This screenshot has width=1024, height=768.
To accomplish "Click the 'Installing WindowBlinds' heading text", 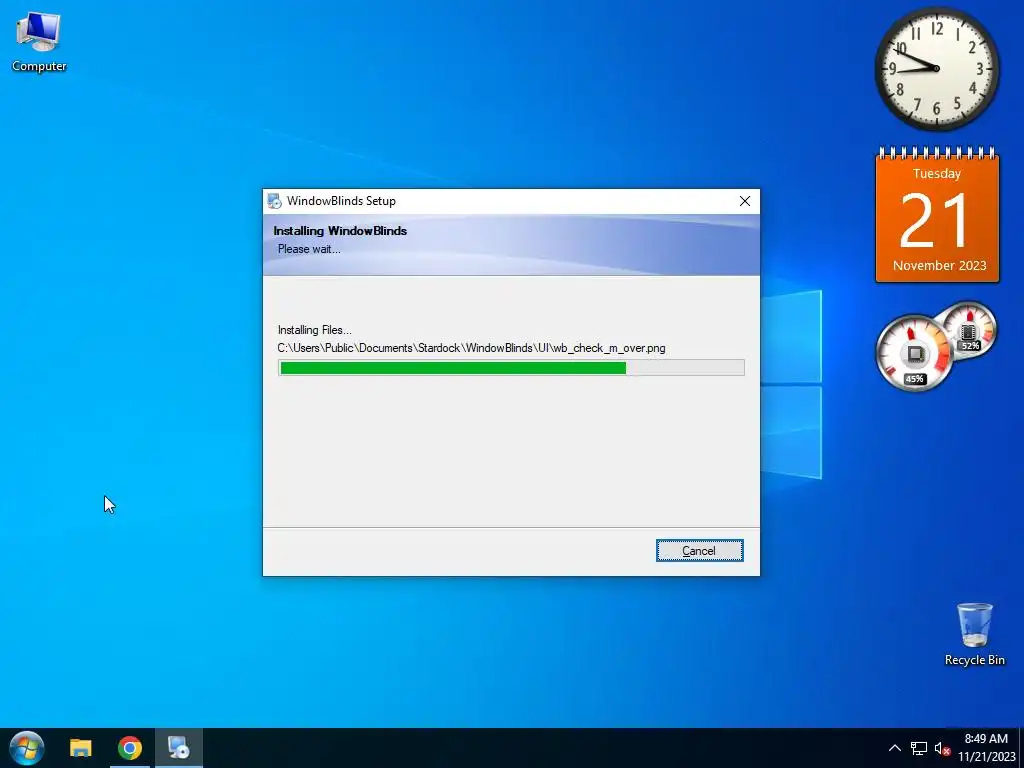I will tap(340, 231).
